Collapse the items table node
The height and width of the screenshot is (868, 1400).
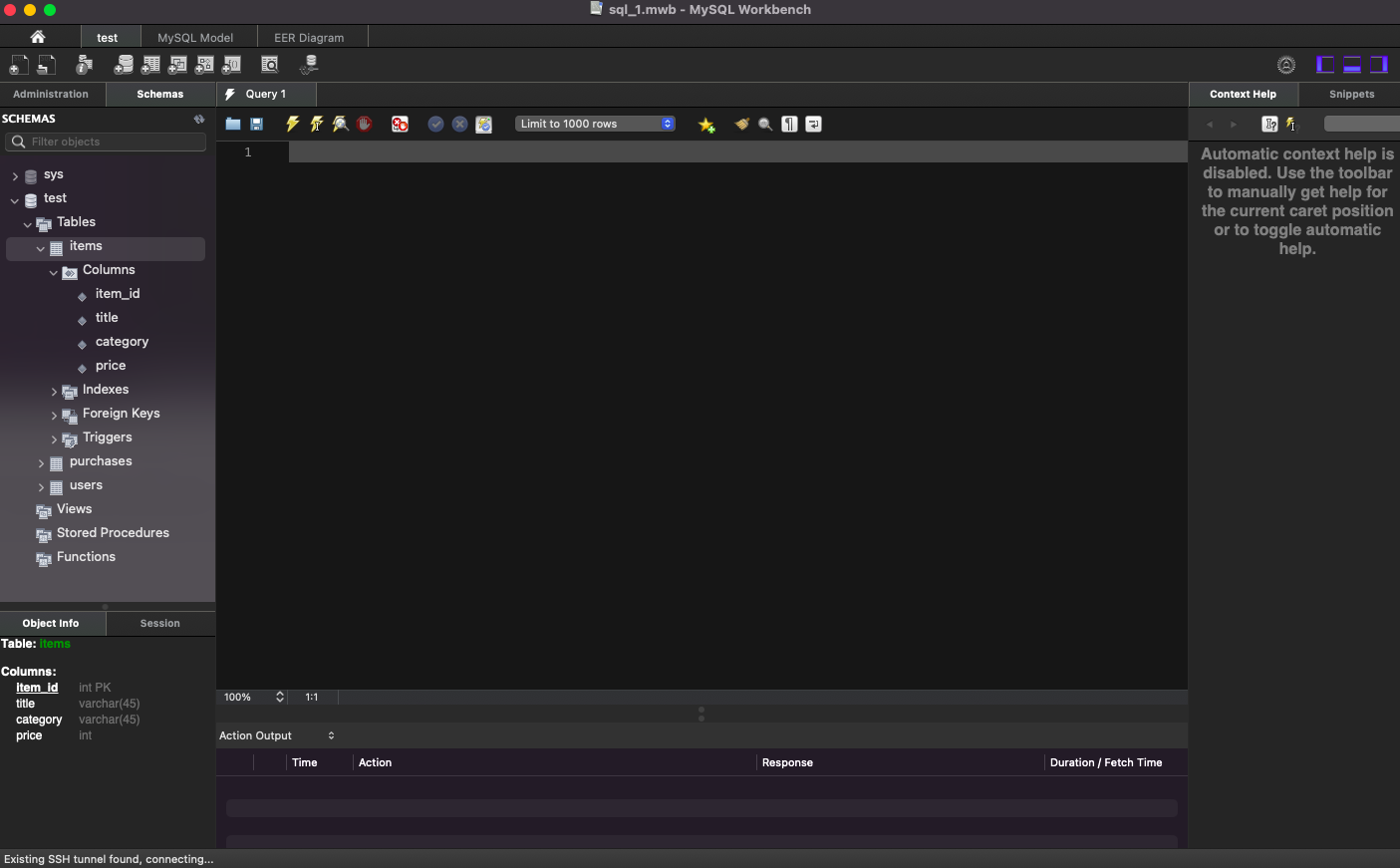41,248
